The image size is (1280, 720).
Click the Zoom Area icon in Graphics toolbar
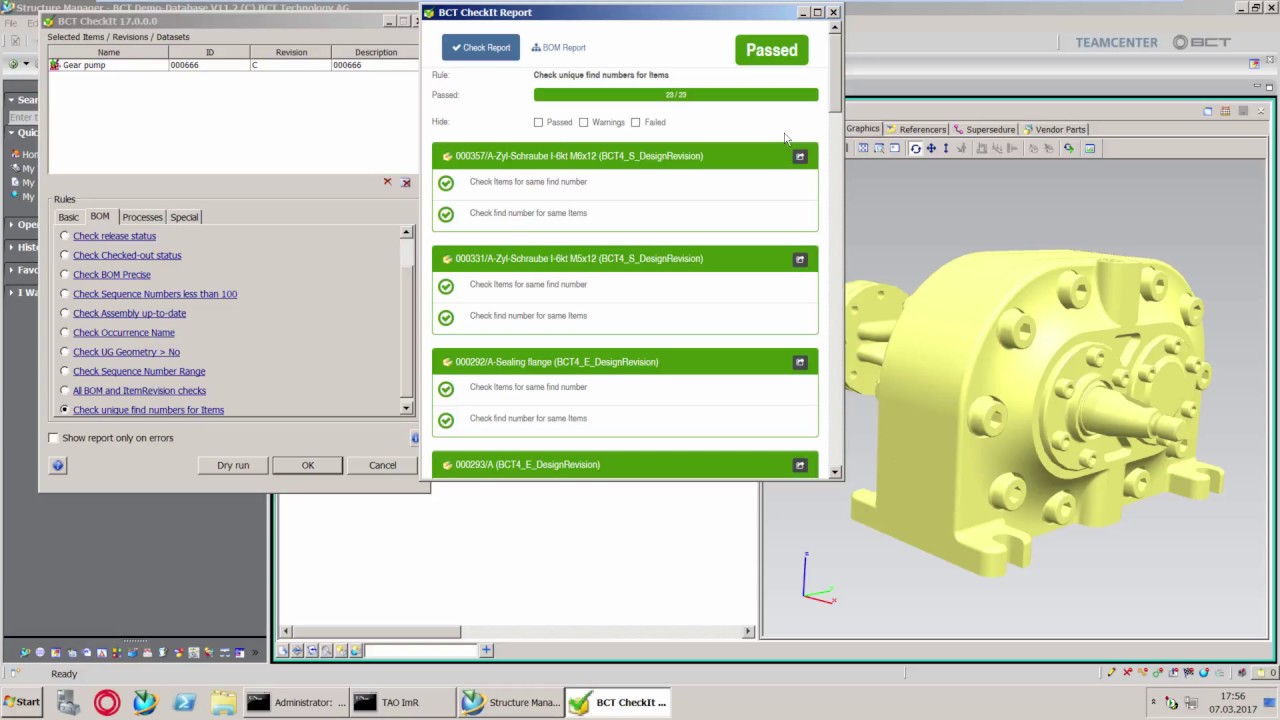click(879, 149)
